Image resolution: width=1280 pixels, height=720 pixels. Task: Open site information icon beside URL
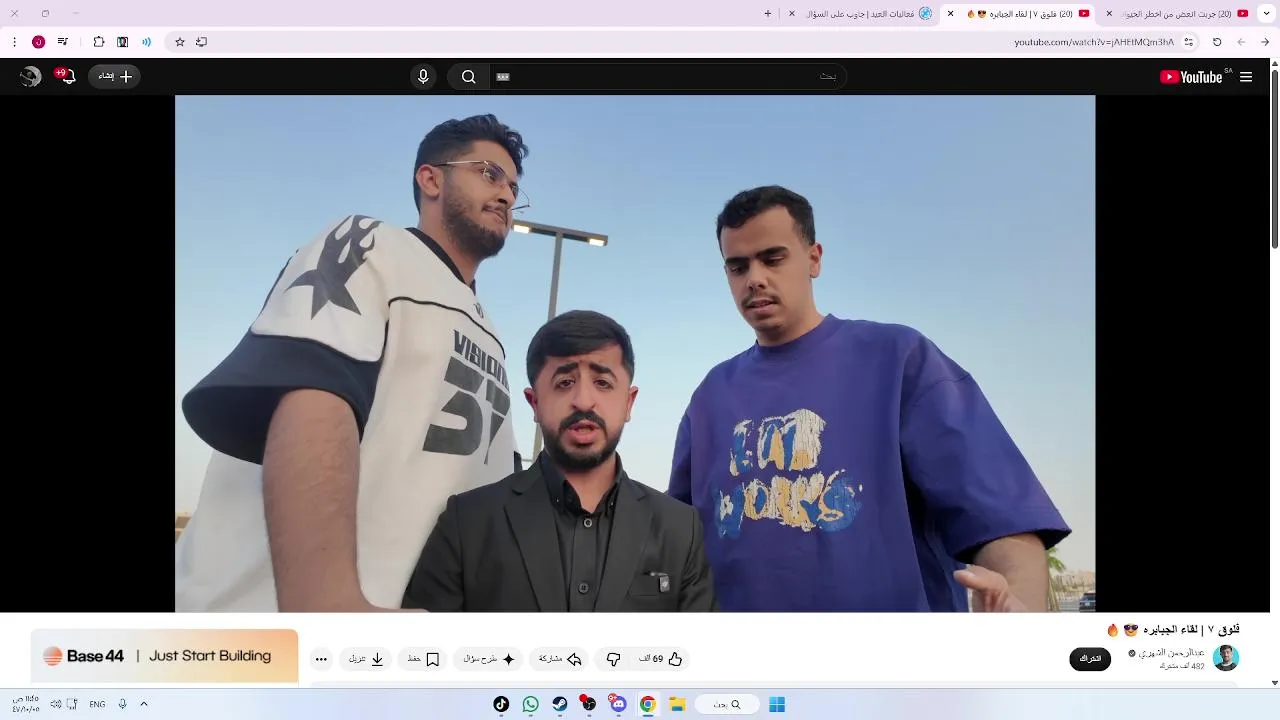pyautogui.click(x=1189, y=42)
